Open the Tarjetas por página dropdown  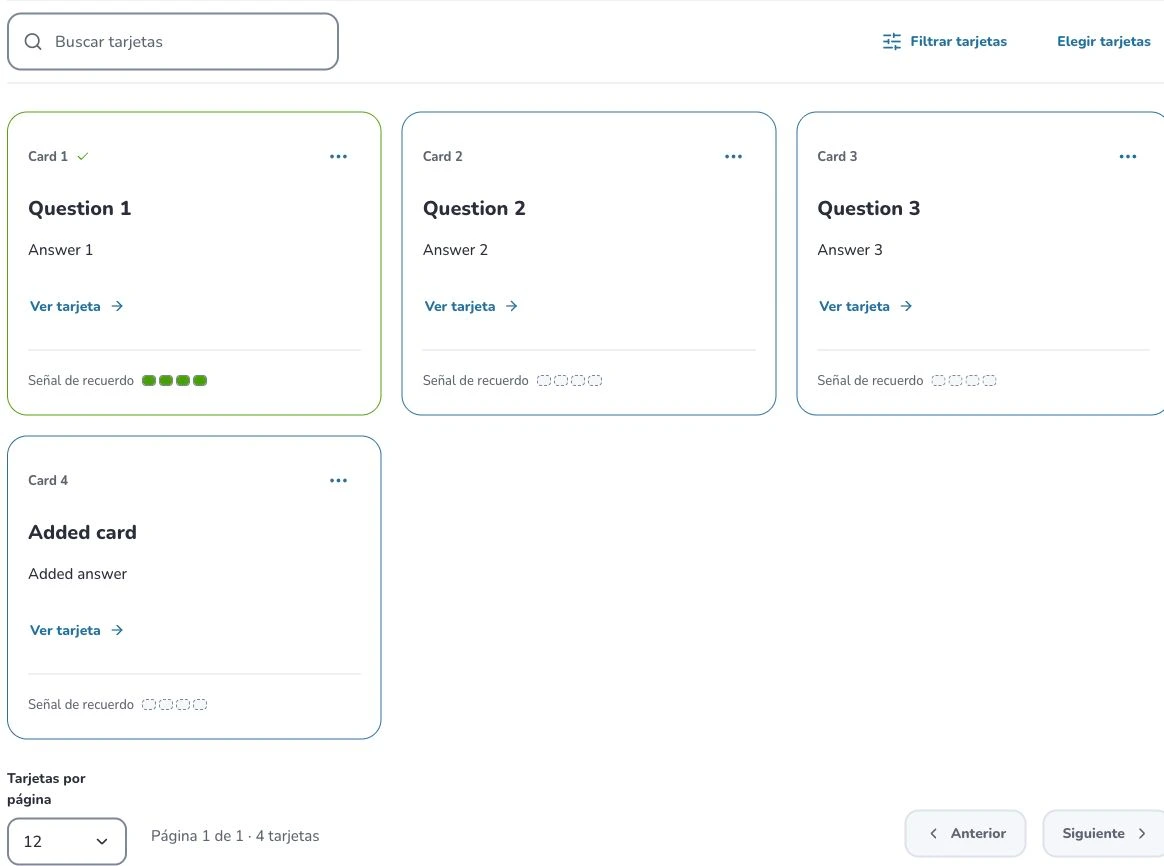click(x=67, y=842)
